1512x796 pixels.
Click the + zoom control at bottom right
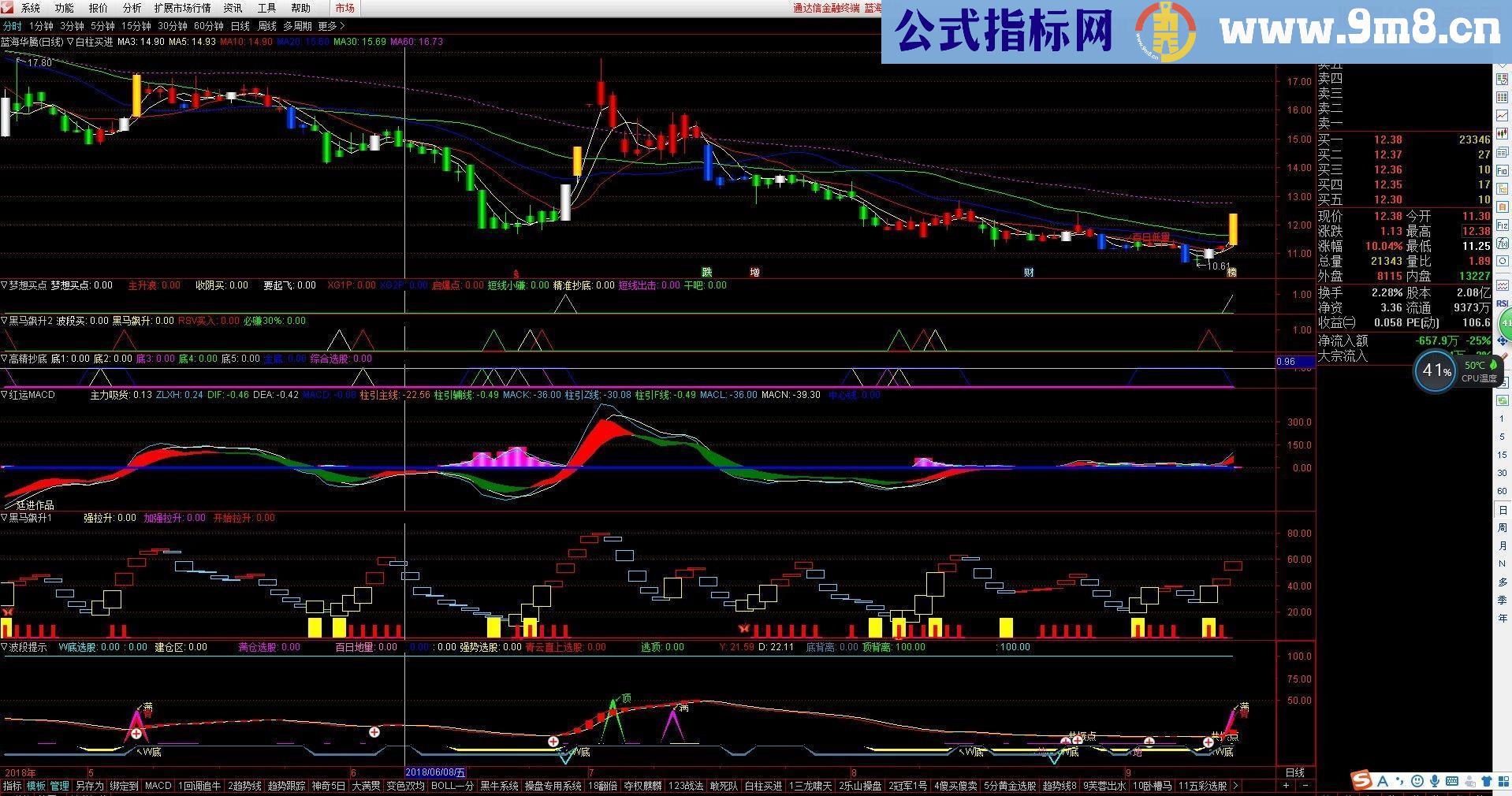click(x=1286, y=785)
